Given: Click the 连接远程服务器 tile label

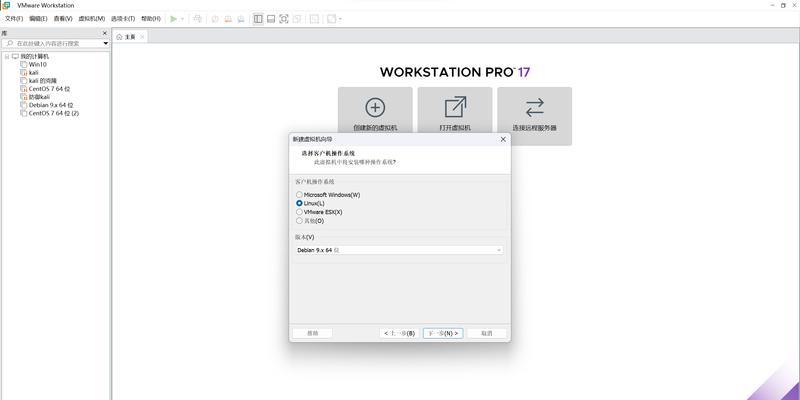Looking at the screenshot, I should (x=535, y=128).
